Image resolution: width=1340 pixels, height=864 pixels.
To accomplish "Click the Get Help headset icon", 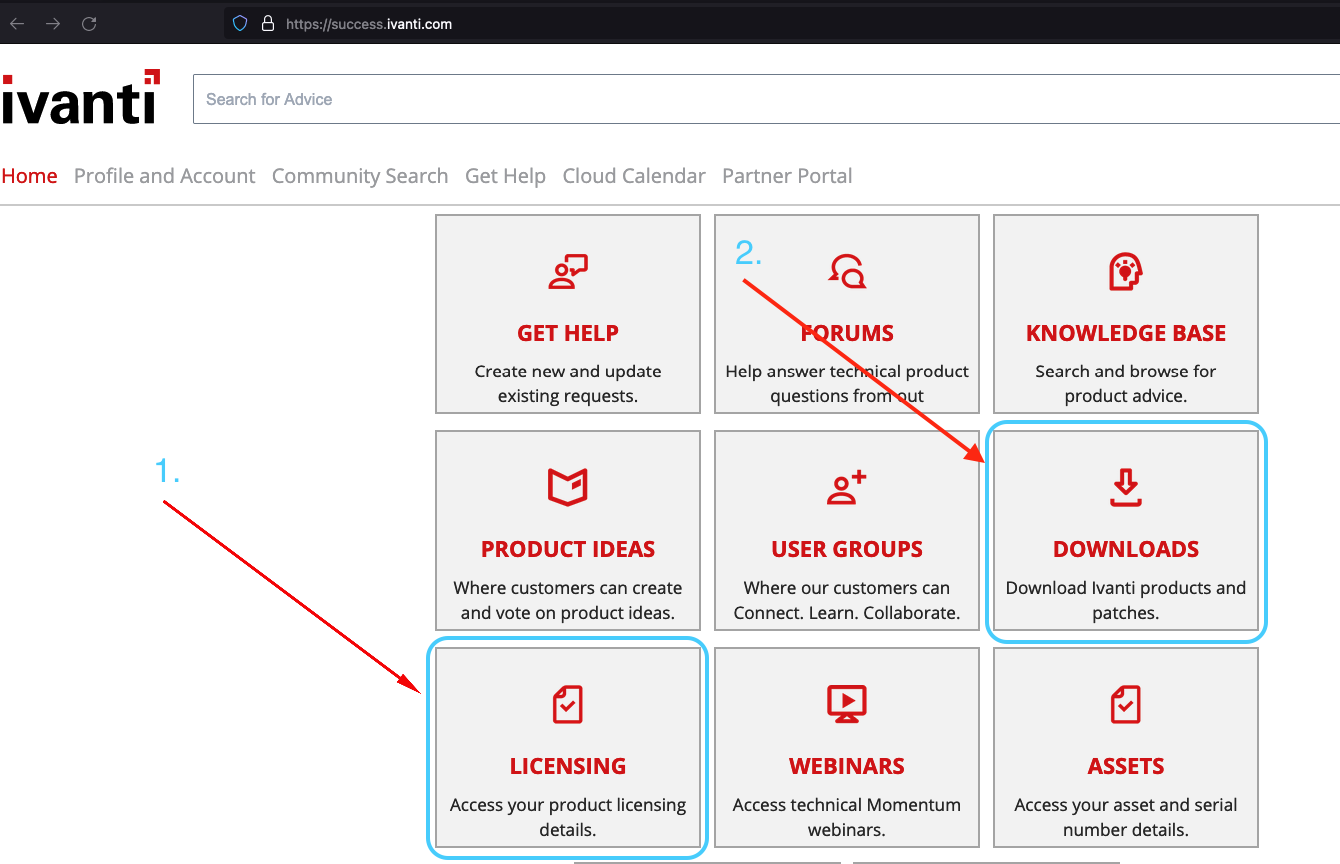I will tap(567, 270).
